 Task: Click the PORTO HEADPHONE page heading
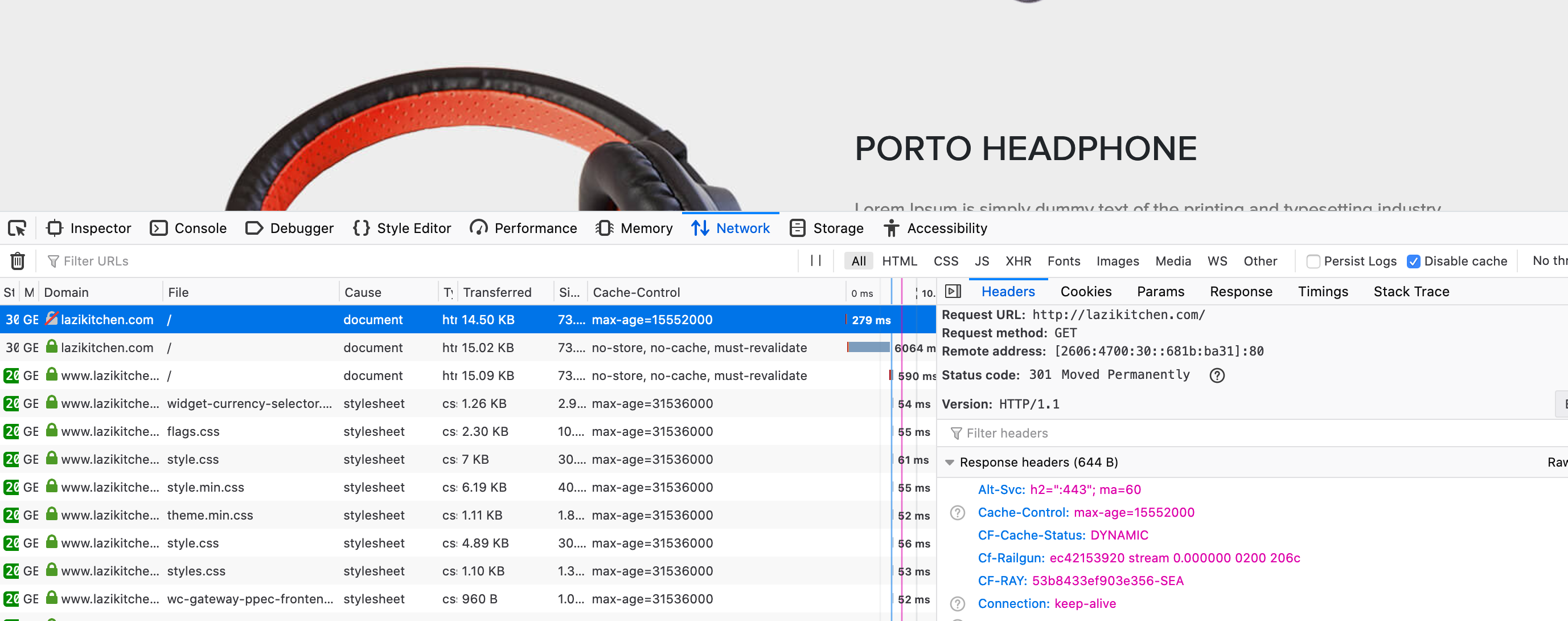tap(1025, 149)
